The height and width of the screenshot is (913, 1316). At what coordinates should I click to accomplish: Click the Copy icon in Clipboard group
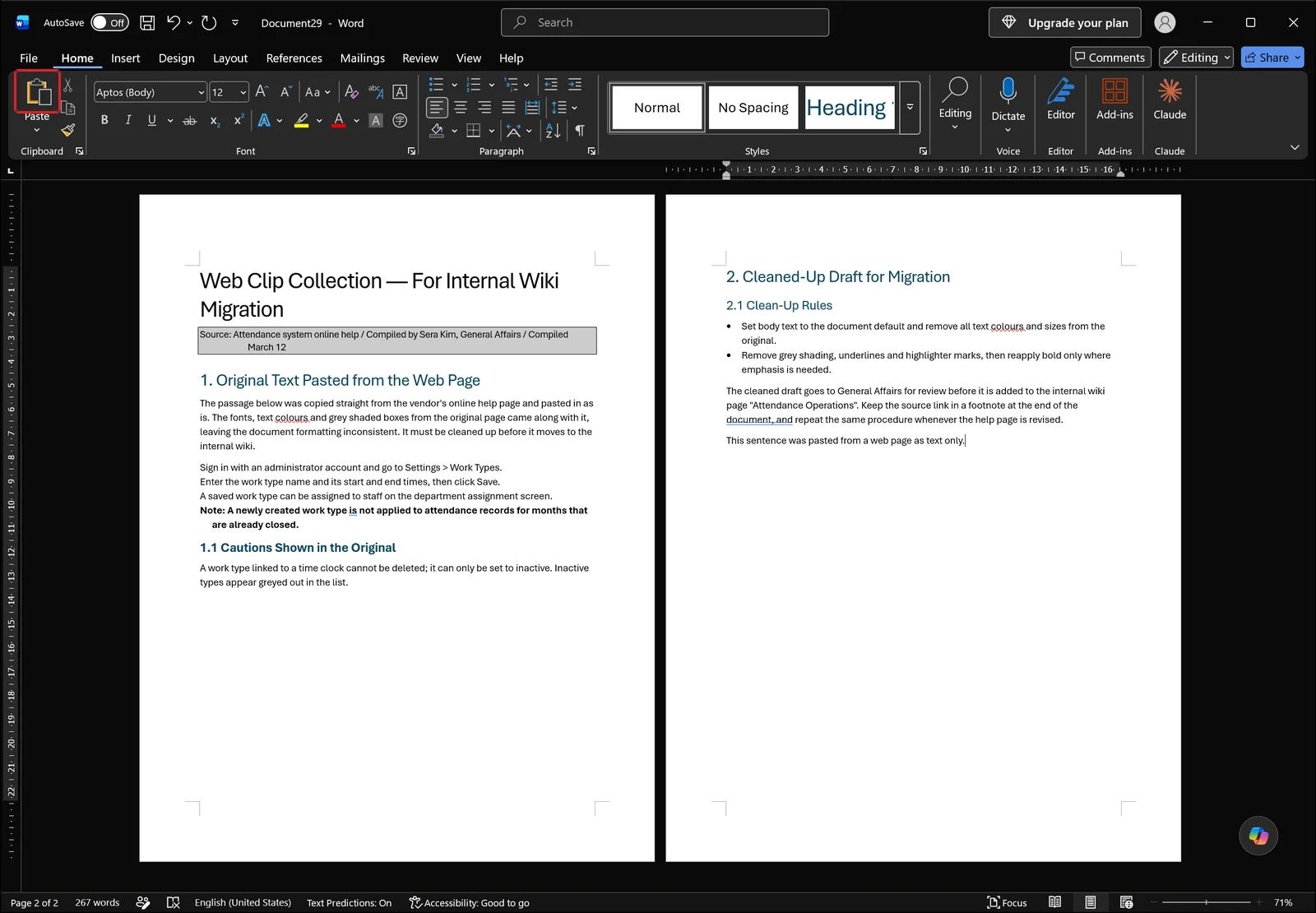(68, 108)
